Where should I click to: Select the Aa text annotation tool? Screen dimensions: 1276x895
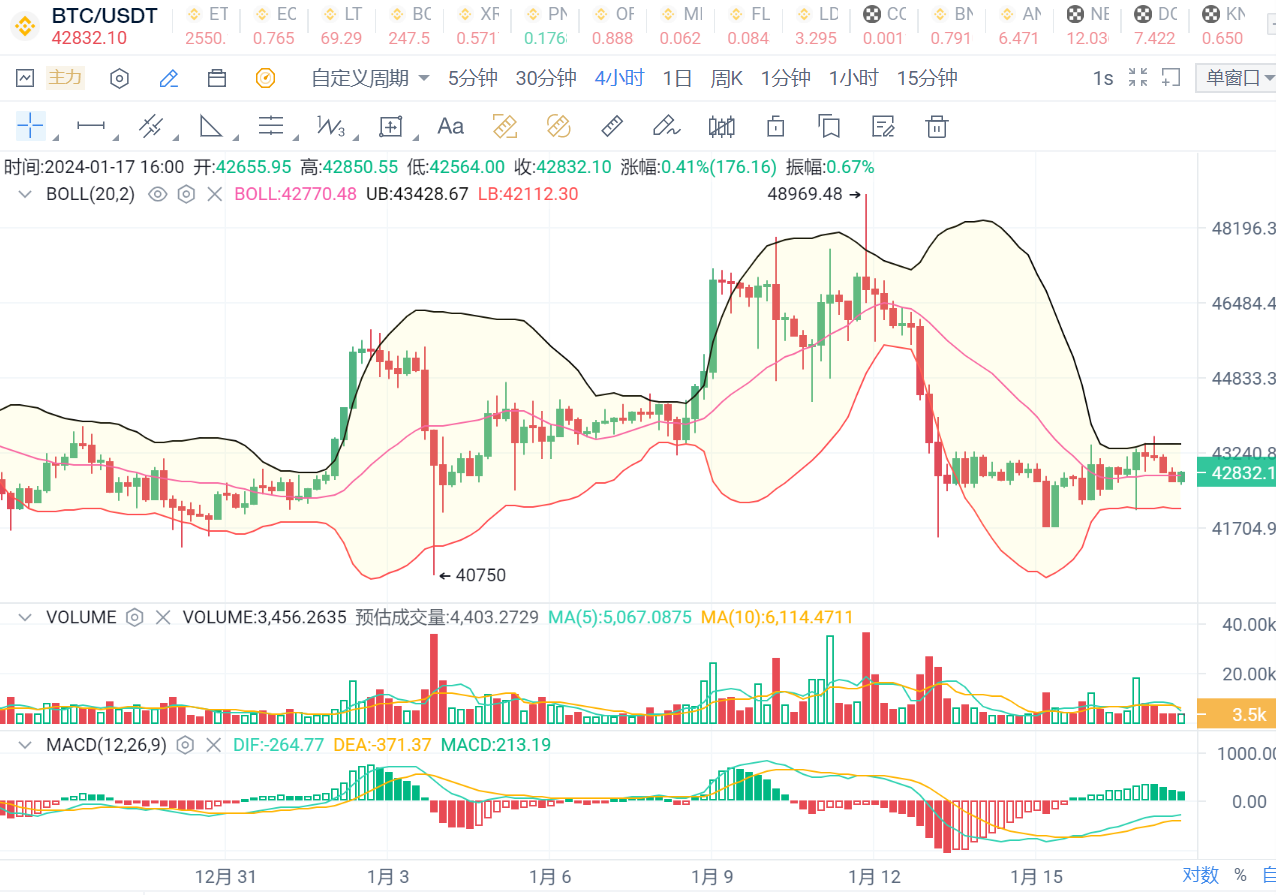pos(451,126)
